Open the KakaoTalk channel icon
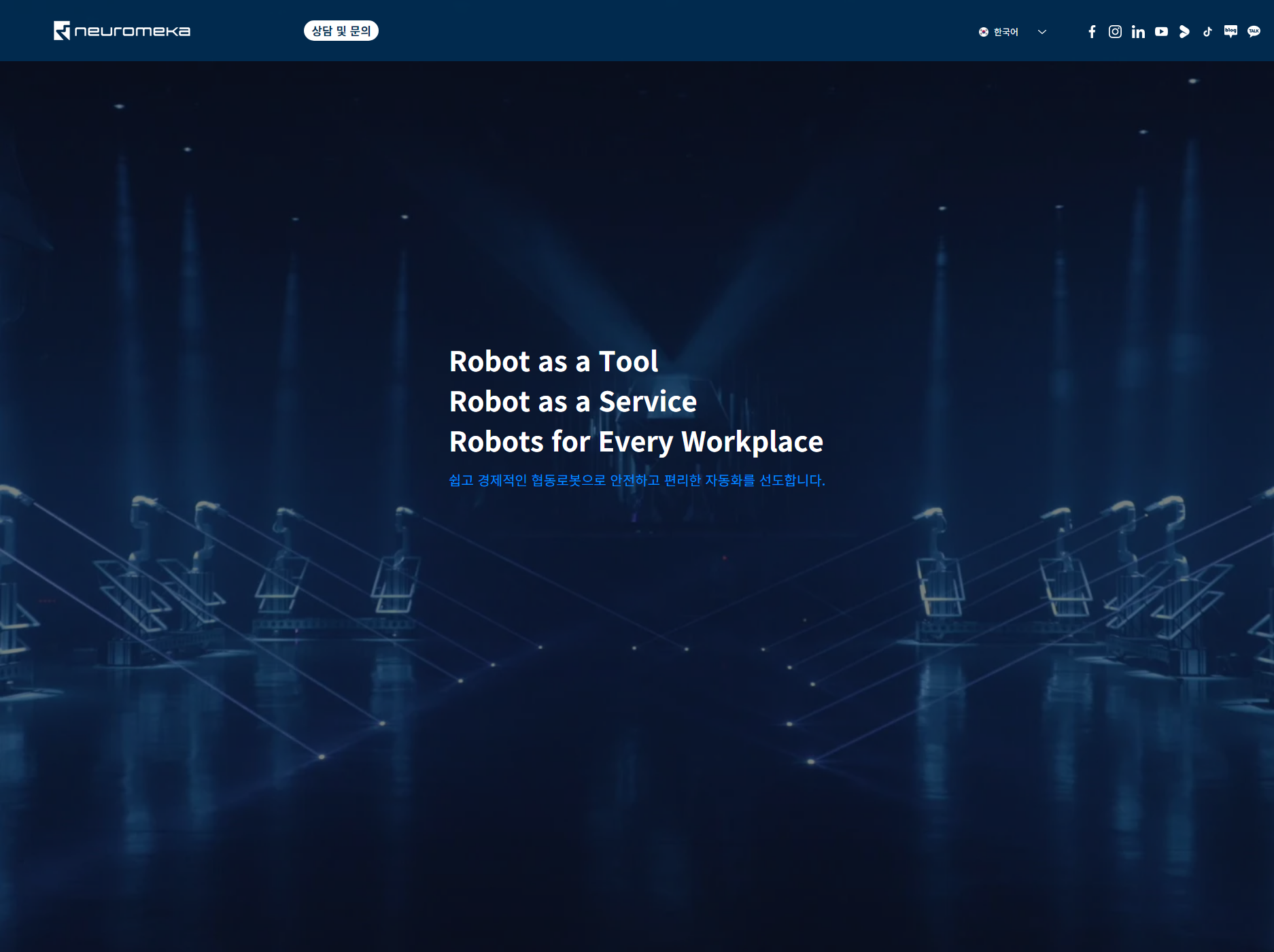The width and height of the screenshot is (1274, 952). click(1254, 31)
